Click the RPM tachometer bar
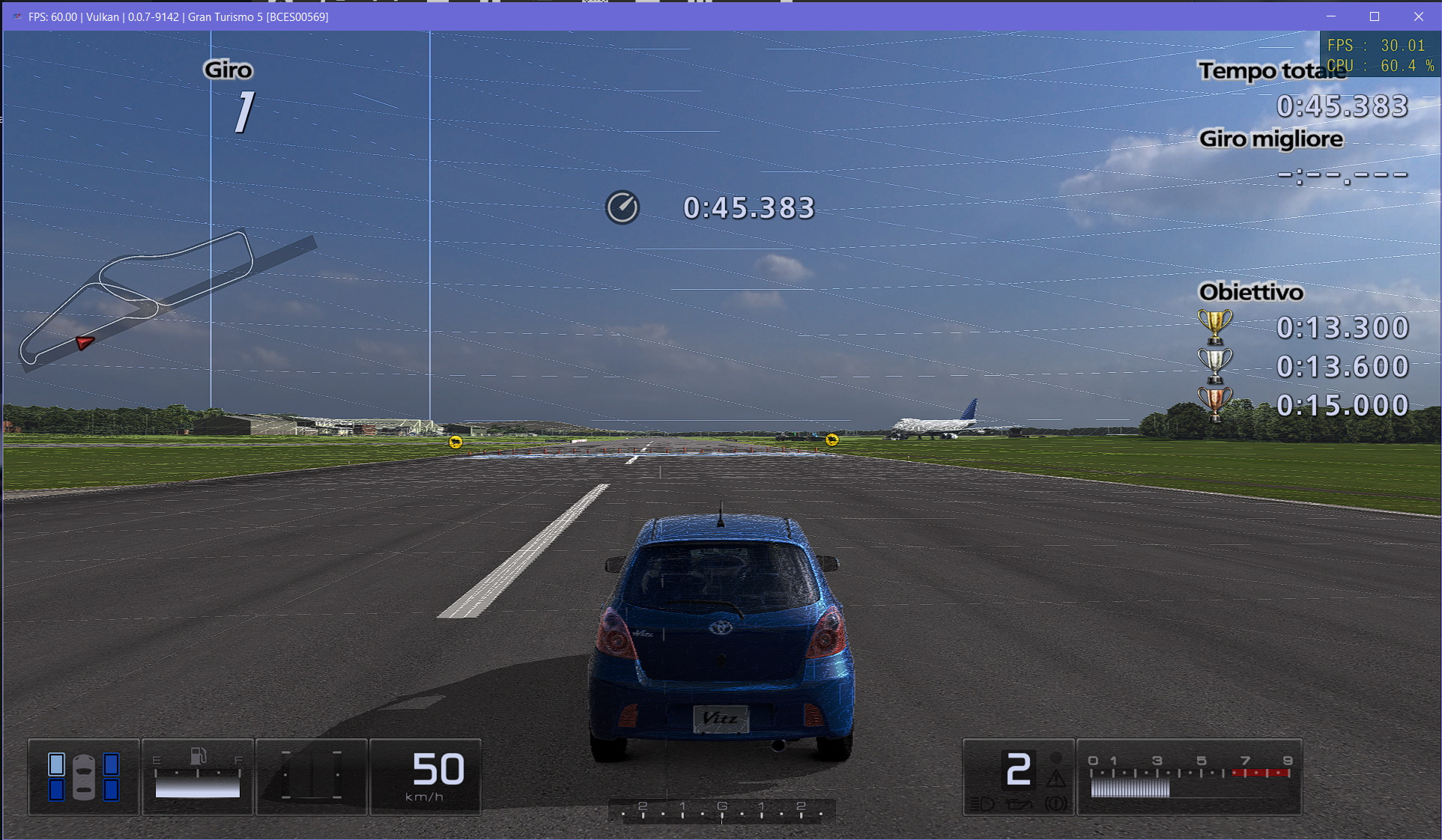The image size is (1442, 840). 1130,788
